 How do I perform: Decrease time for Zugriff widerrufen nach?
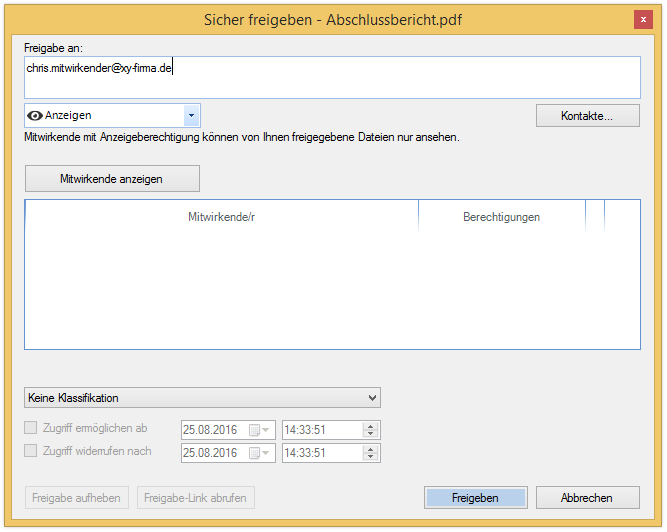click(x=371, y=456)
